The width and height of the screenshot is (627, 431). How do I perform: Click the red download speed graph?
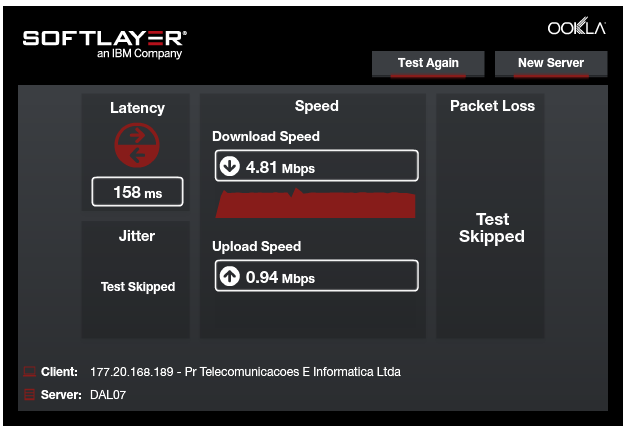[x=315, y=204]
